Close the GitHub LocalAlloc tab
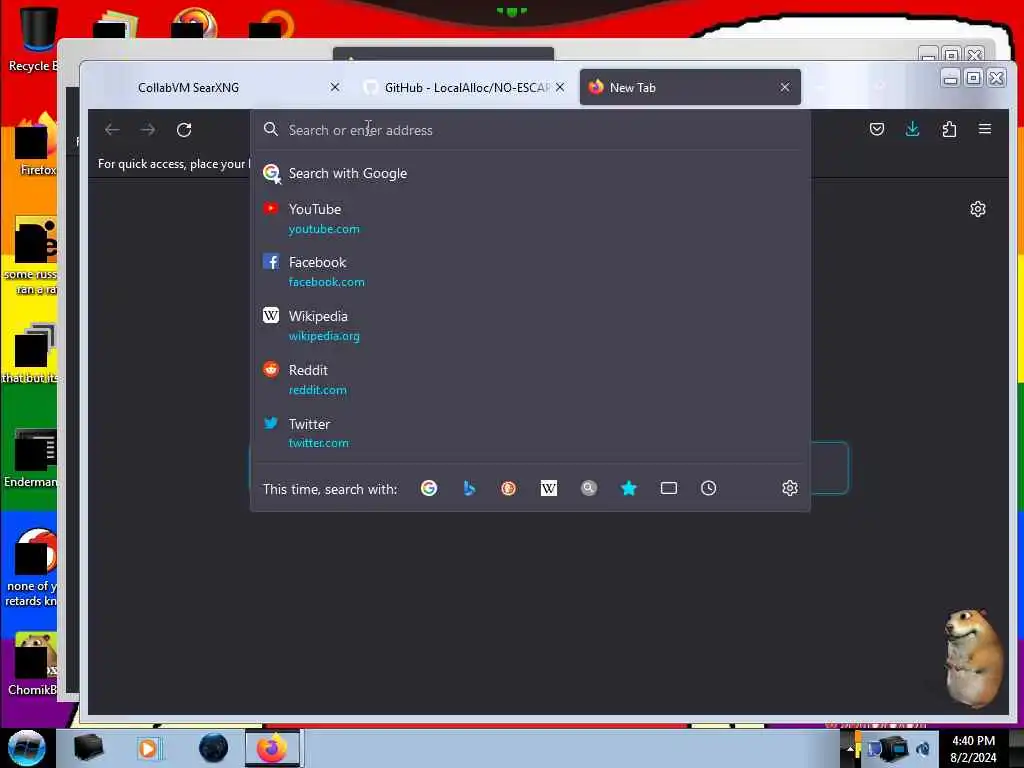The width and height of the screenshot is (1024, 768). click(x=560, y=87)
